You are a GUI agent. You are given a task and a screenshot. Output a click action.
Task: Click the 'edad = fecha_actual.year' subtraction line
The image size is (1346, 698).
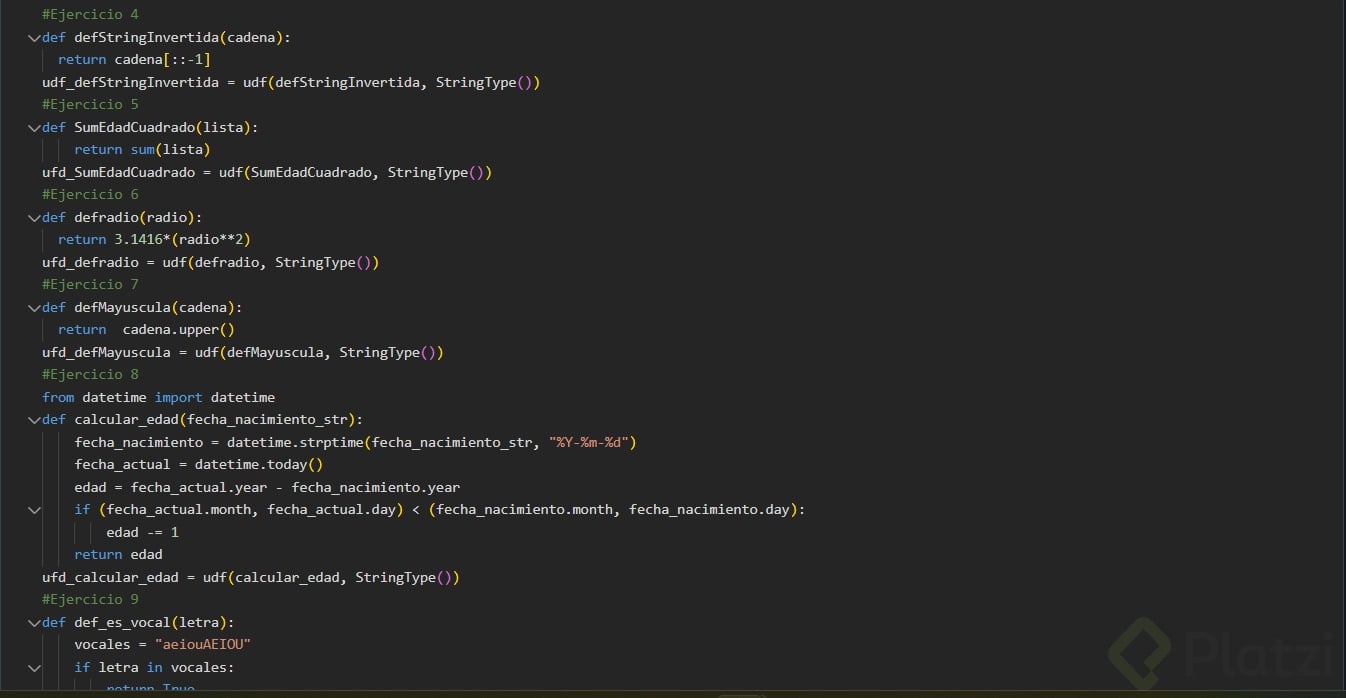click(x=267, y=488)
